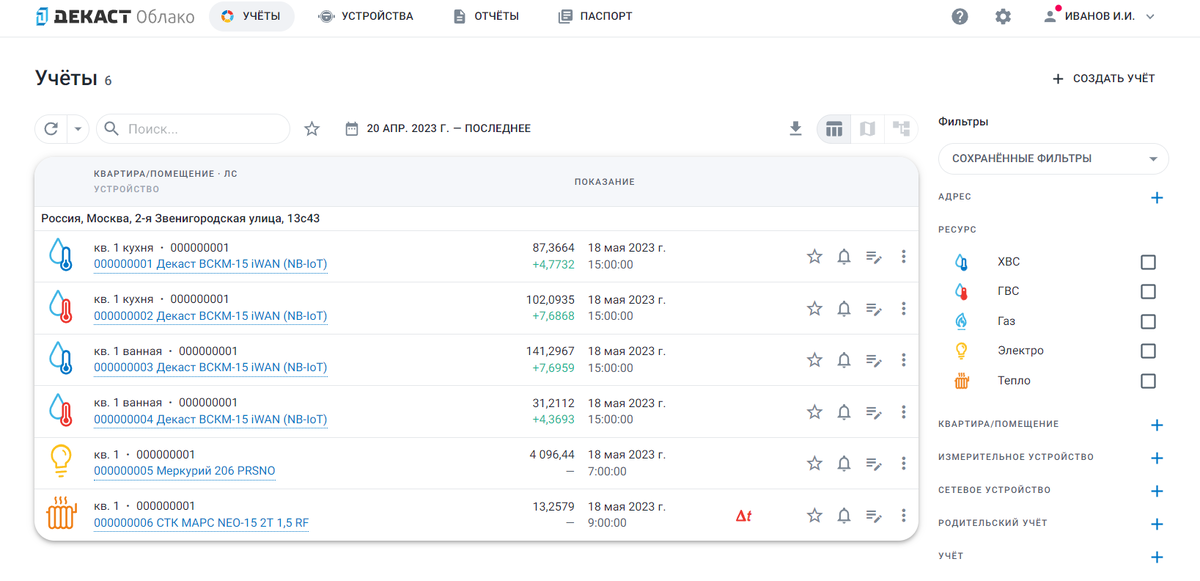The height and width of the screenshot is (581, 1200).
Task: Click reading value 4 096,44
Action: click(x=552, y=455)
